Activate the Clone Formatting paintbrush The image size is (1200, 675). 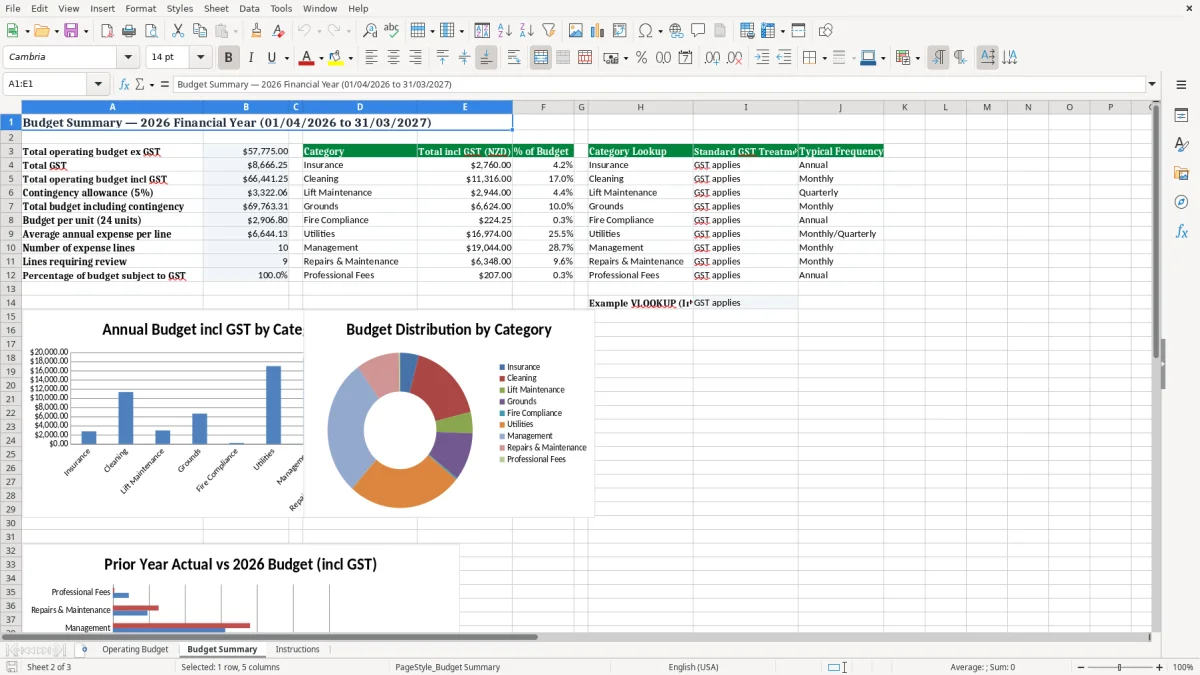click(x=256, y=31)
